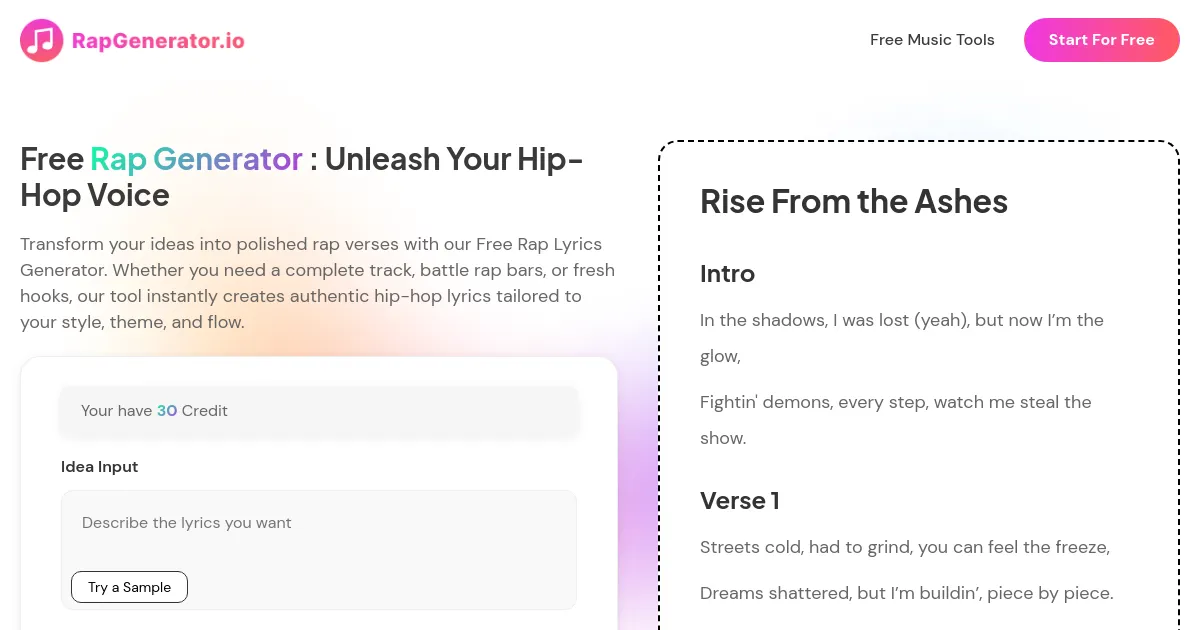Select the gradient Rap Generator text in the heading
Screen dimensions: 1200x630
[x=196, y=159]
